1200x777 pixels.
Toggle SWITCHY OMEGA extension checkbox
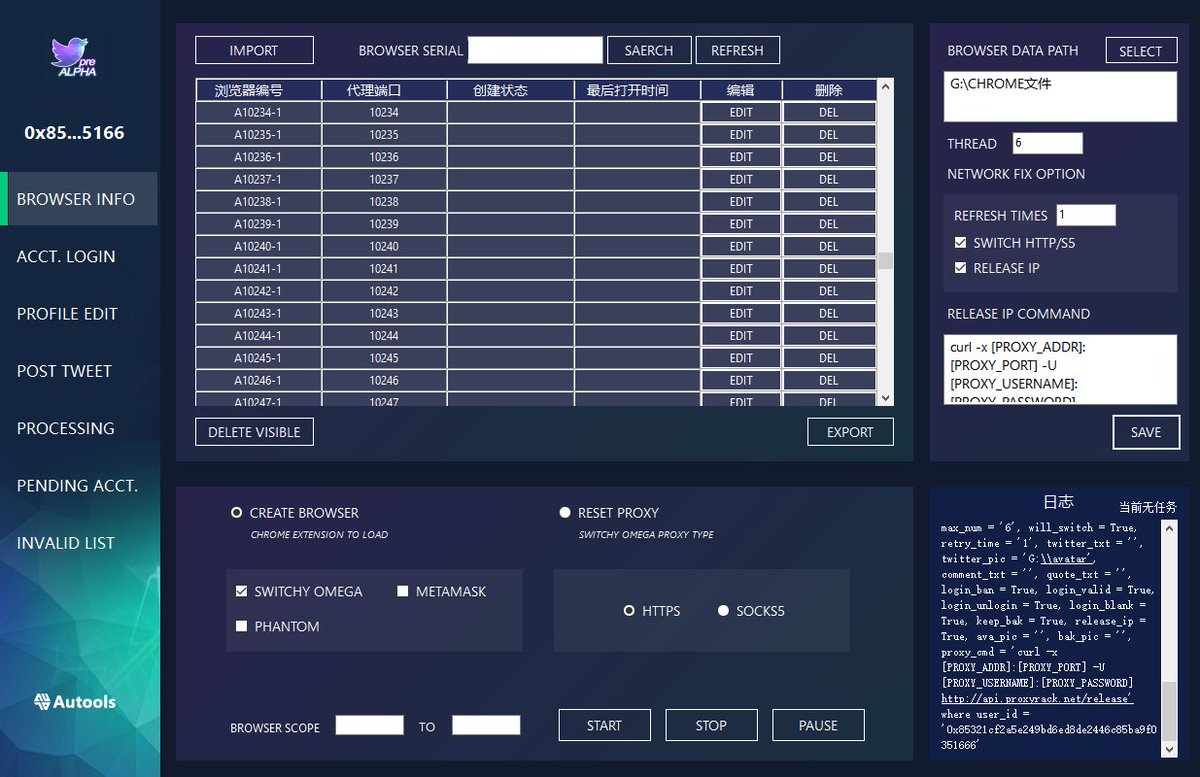241,591
